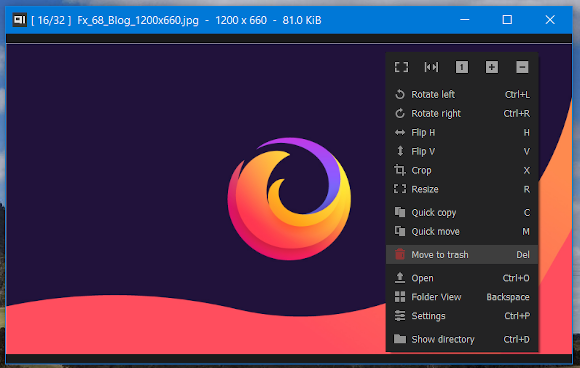
Task: Click the fit width icon
Action: (x=431, y=67)
